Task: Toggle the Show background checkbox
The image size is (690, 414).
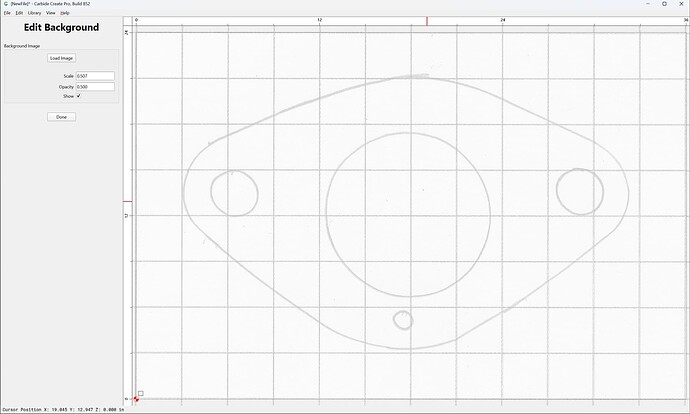Action: pos(79,96)
